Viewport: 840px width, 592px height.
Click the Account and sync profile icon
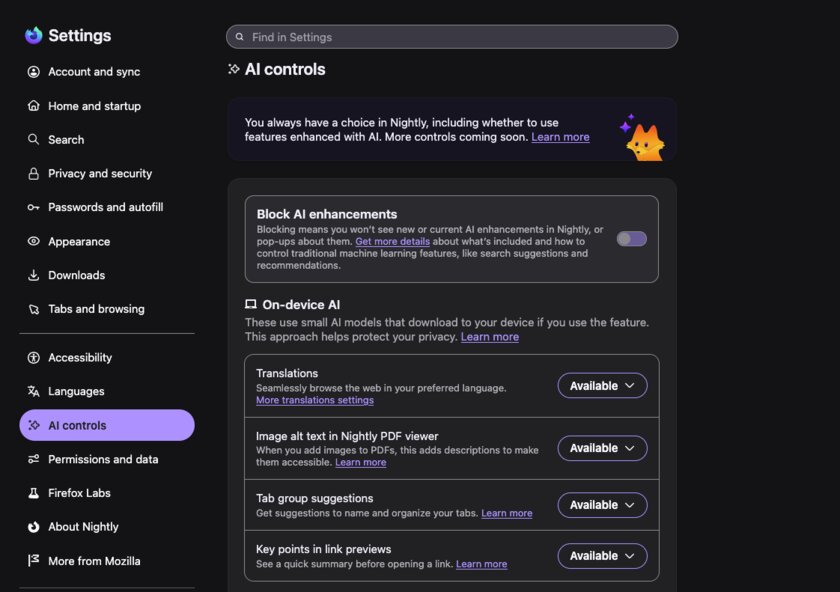33,72
